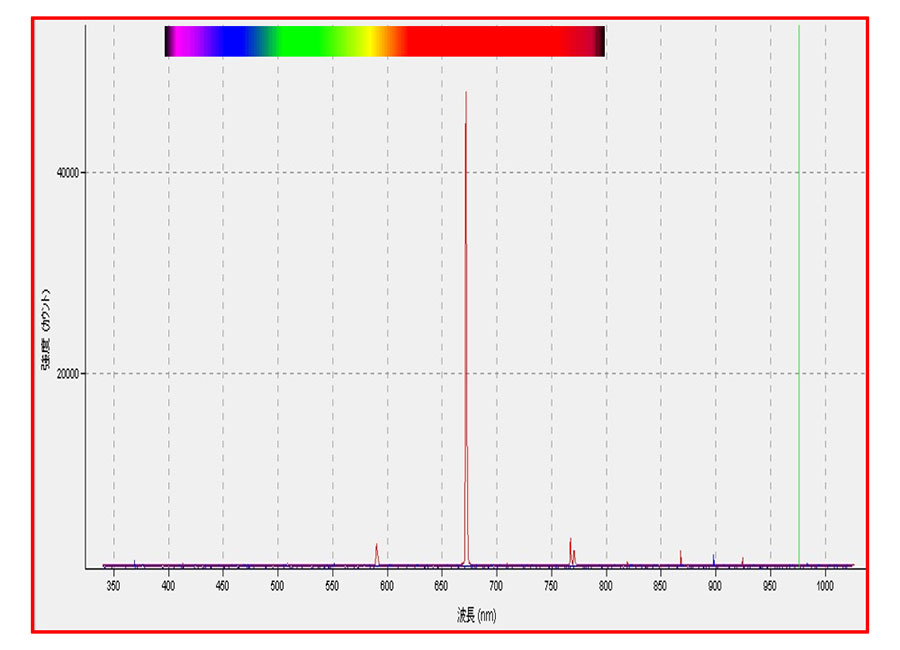This screenshot has height=650, width=900.
Task: Click the 波長 (nm) x-axis label
Action: pos(476,615)
